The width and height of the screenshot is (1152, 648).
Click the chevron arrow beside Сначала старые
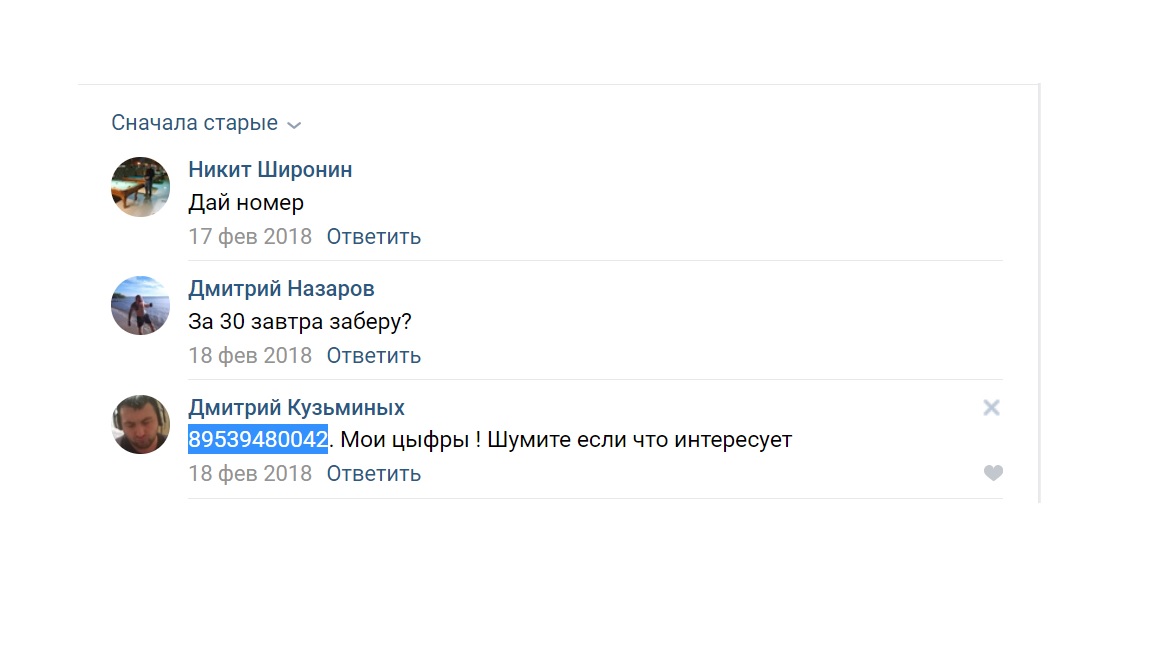coord(295,125)
